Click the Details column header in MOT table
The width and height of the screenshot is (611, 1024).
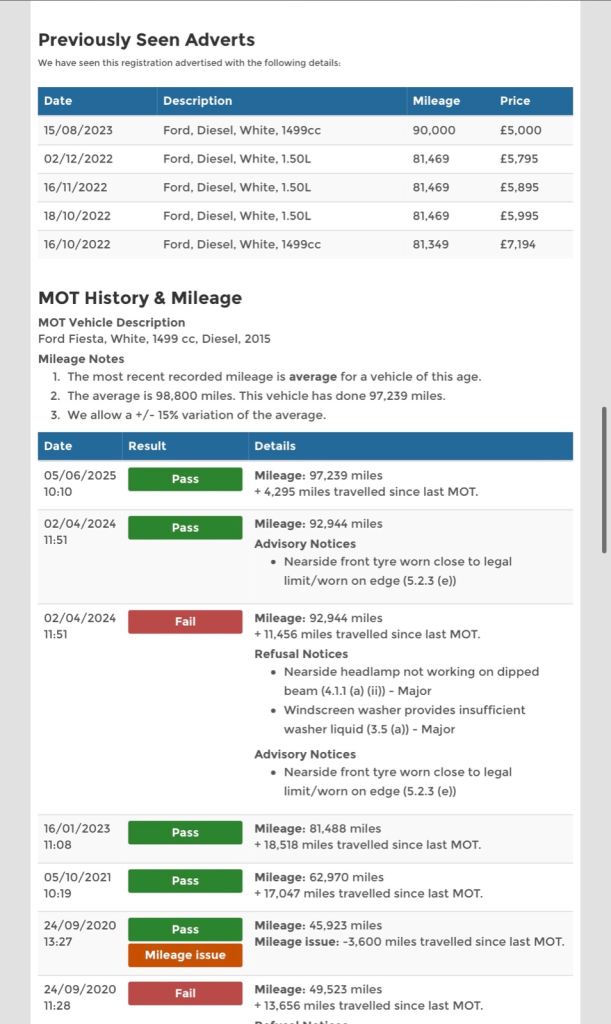(275, 446)
